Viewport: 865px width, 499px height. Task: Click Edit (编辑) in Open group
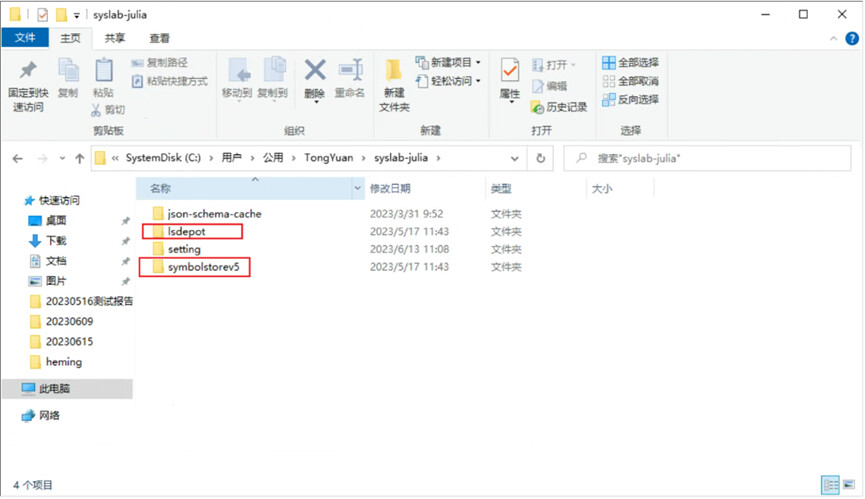[549, 86]
